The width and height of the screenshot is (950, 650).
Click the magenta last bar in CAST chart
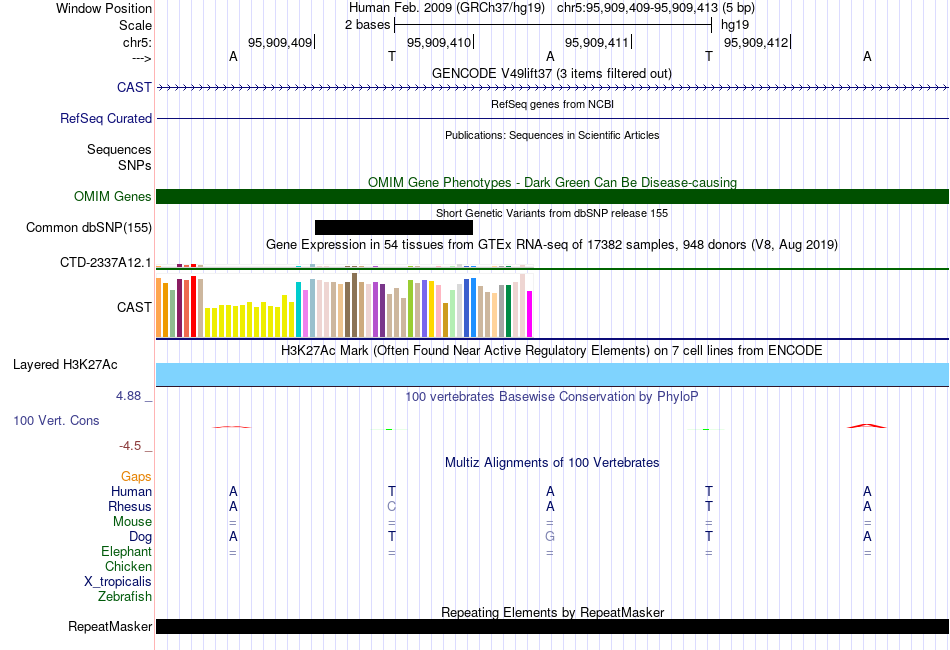tap(529, 314)
